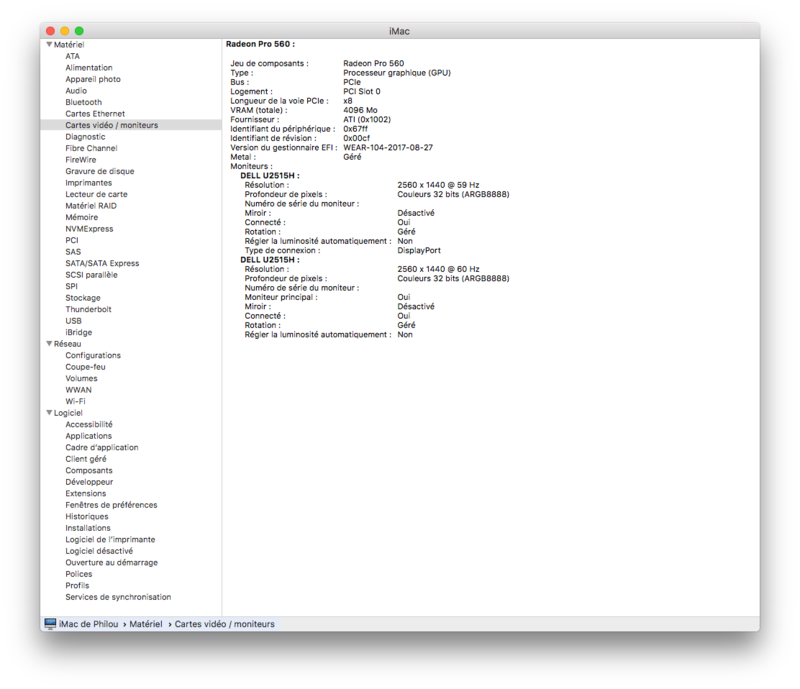Select Logiciel de l'imprimante entry
Screen dimensions: 800x689
(110, 539)
